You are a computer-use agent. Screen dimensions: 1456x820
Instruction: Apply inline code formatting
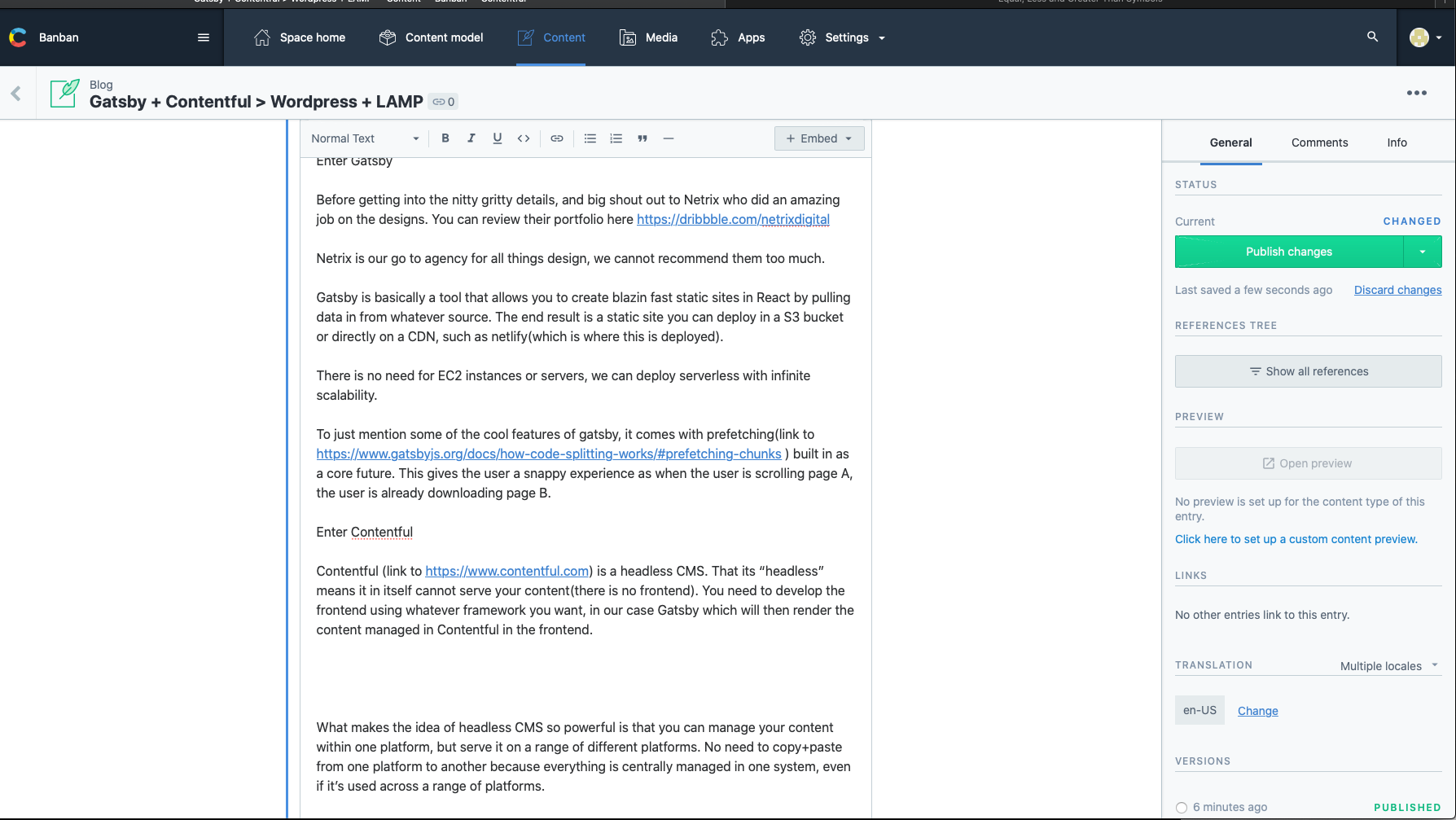coord(524,138)
